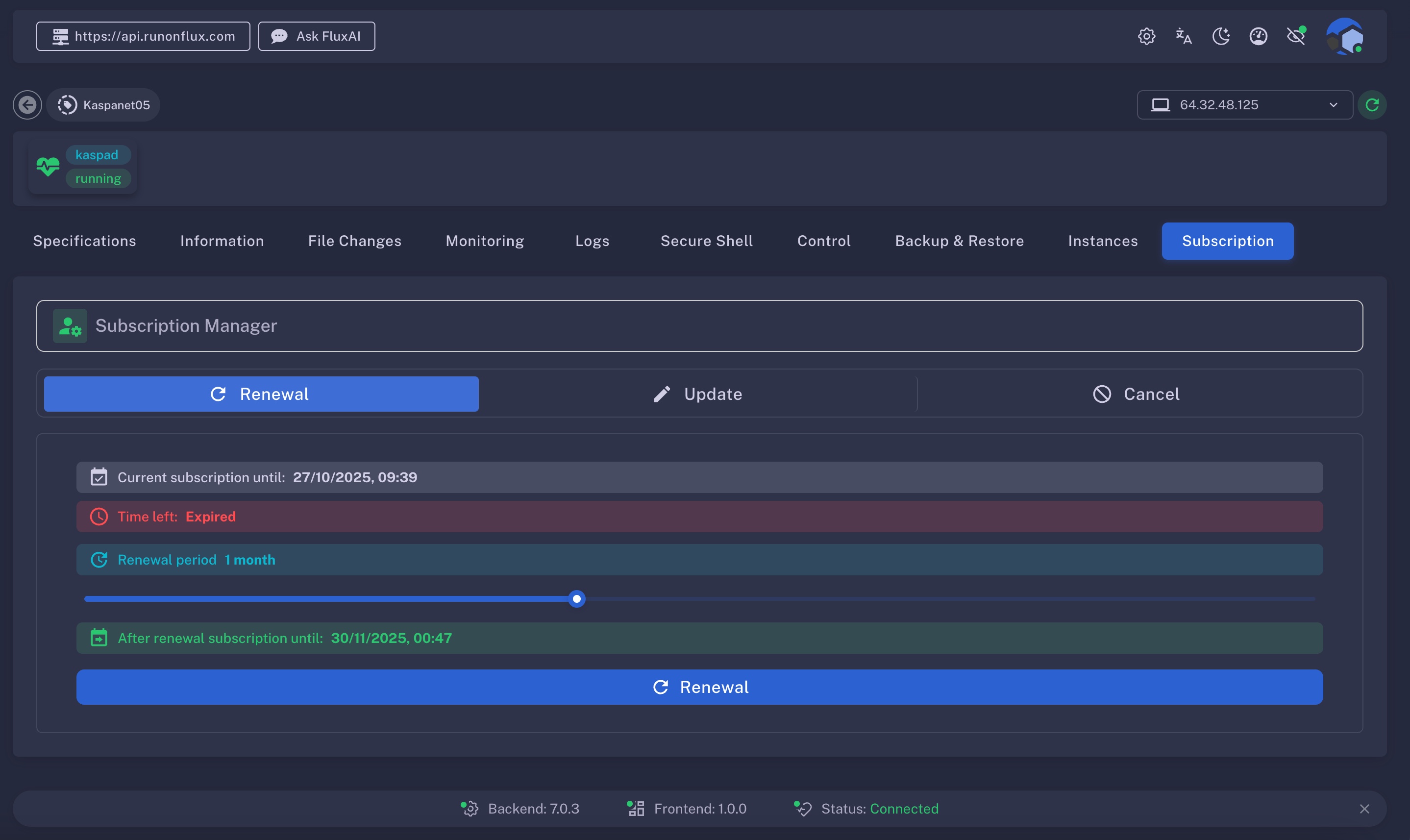Screen dimensions: 1410x840
Task: Open the settings gear icon
Action: tap(1146, 36)
